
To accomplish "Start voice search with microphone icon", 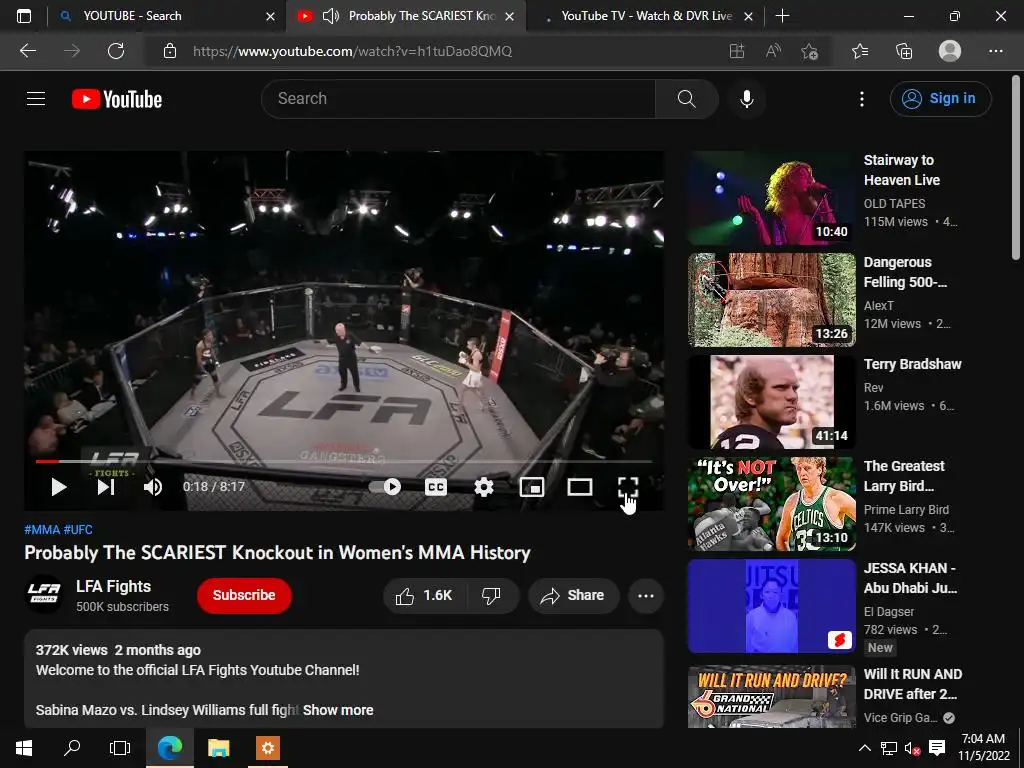I will (746, 99).
